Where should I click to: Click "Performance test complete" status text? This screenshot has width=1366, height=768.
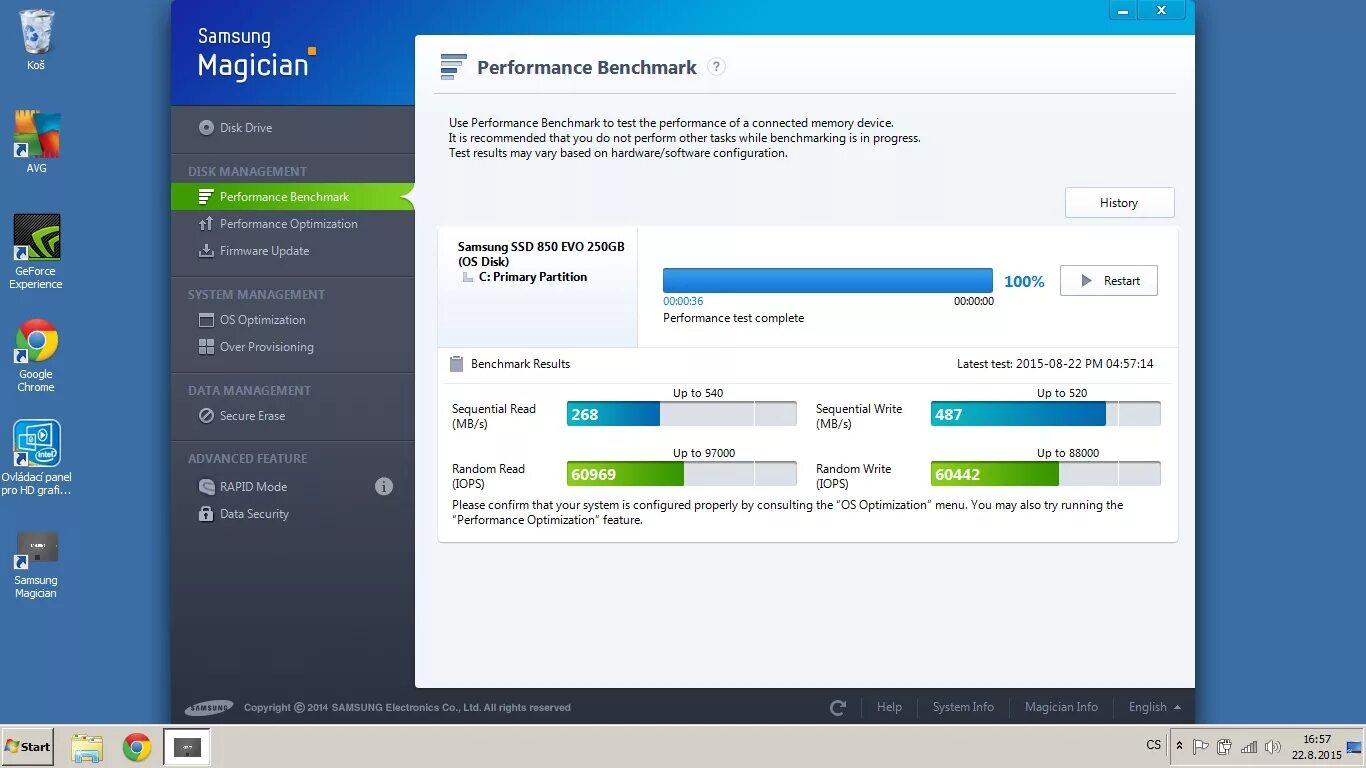click(733, 318)
